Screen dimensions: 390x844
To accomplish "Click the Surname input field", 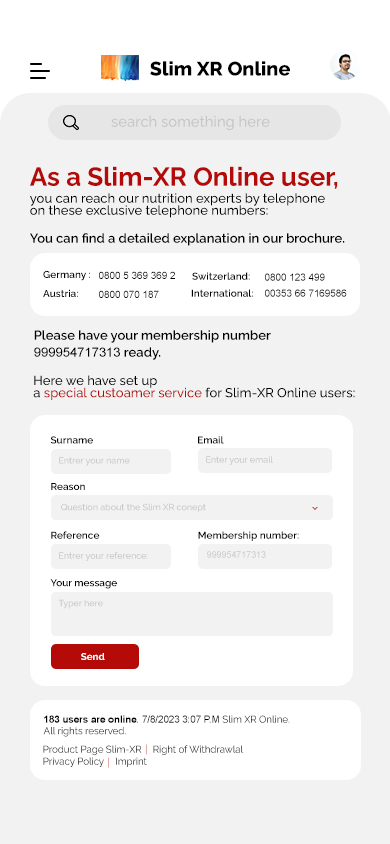I will [x=111, y=461].
